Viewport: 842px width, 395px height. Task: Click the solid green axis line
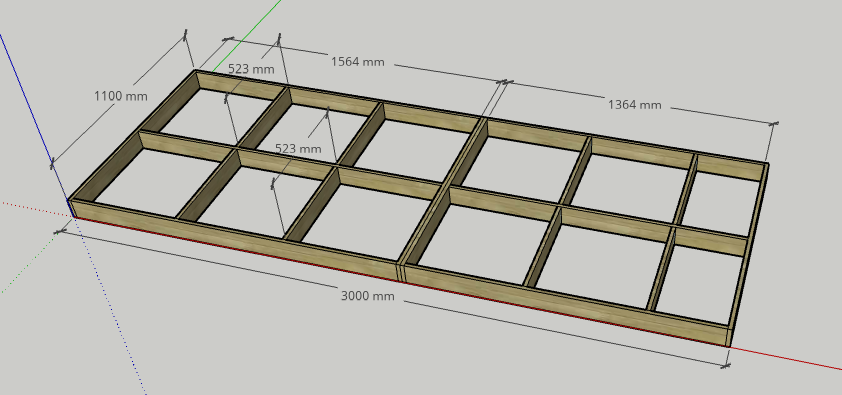point(247,35)
